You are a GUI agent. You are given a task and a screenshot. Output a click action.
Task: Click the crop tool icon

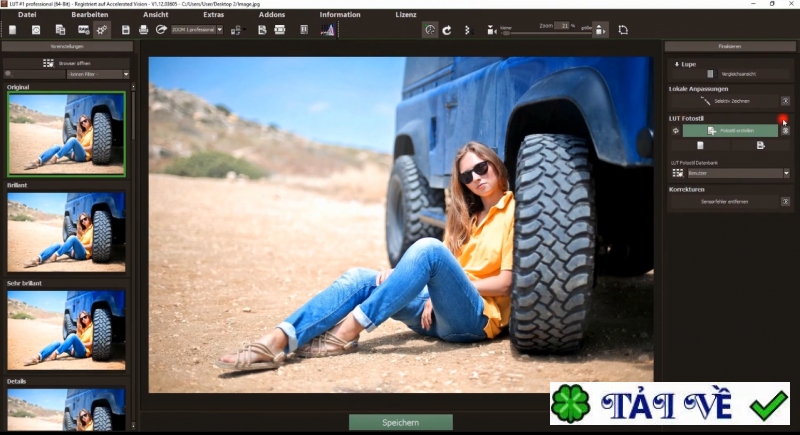[x=623, y=30]
